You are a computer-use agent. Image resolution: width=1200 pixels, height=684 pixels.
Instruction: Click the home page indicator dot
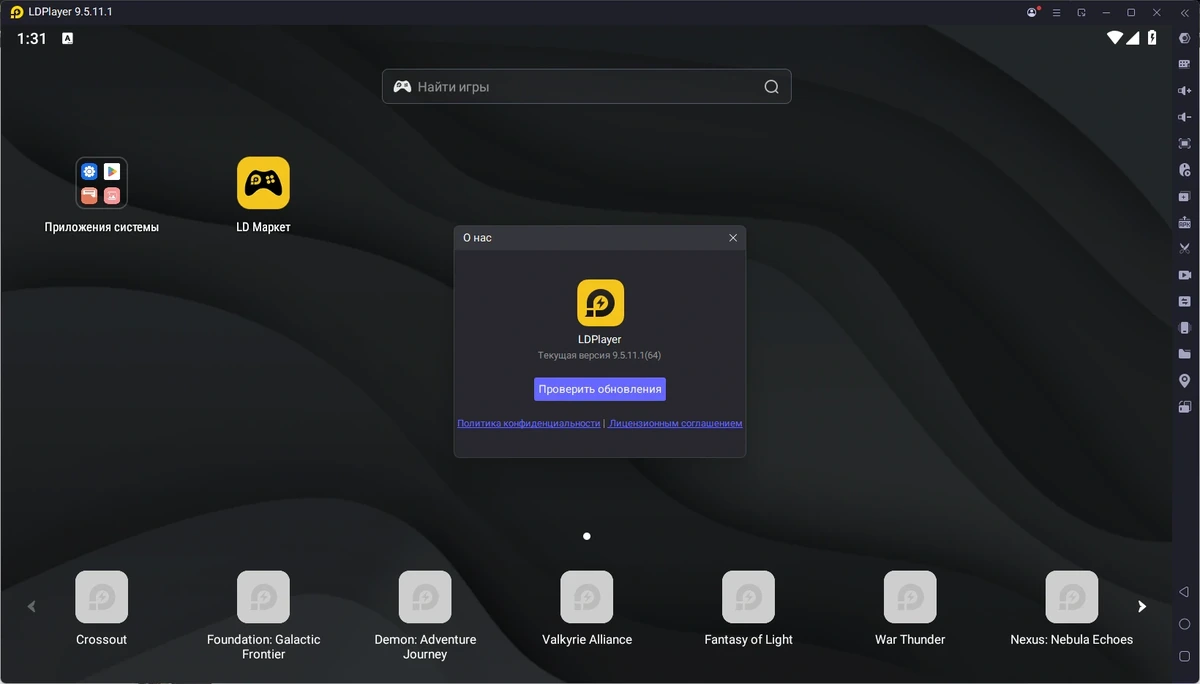coord(587,536)
